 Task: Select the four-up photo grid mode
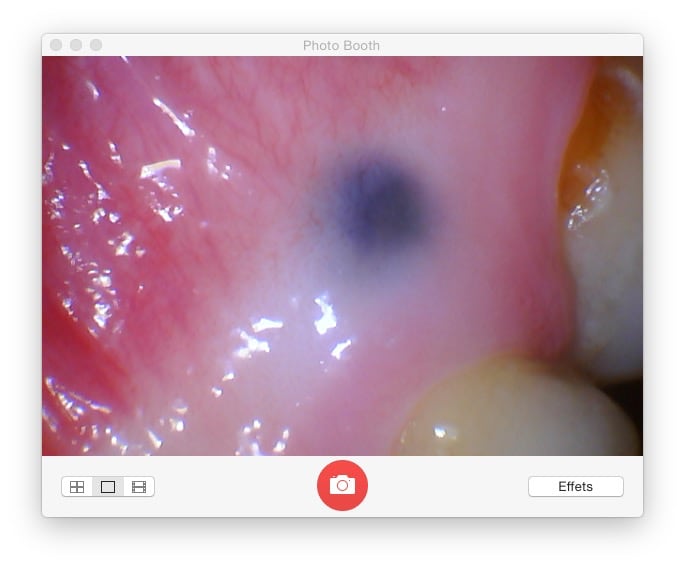point(77,487)
